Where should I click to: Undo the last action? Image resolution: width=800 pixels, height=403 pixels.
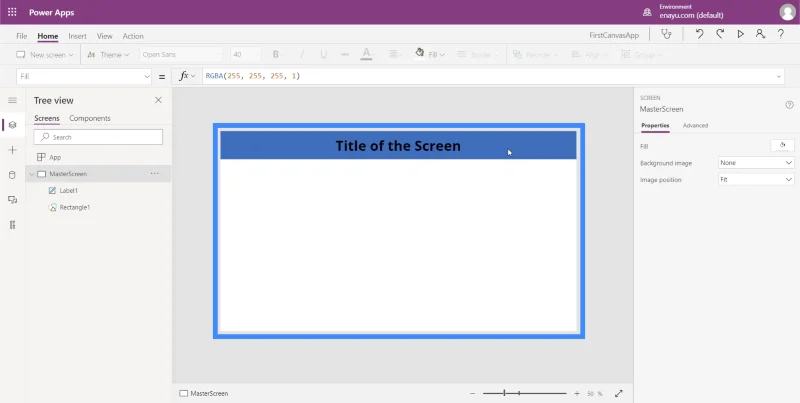coord(699,34)
